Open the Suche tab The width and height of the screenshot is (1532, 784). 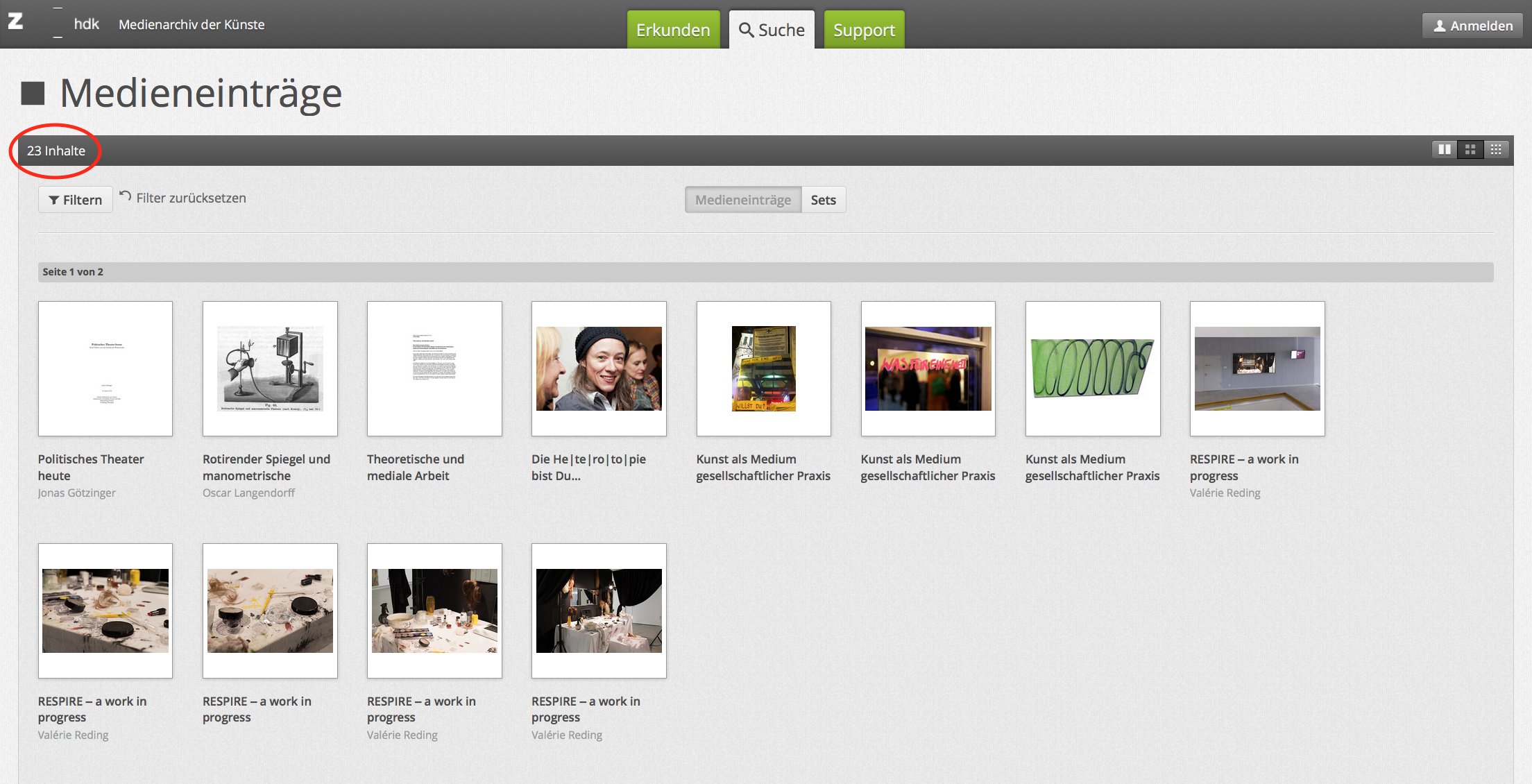point(772,30)
